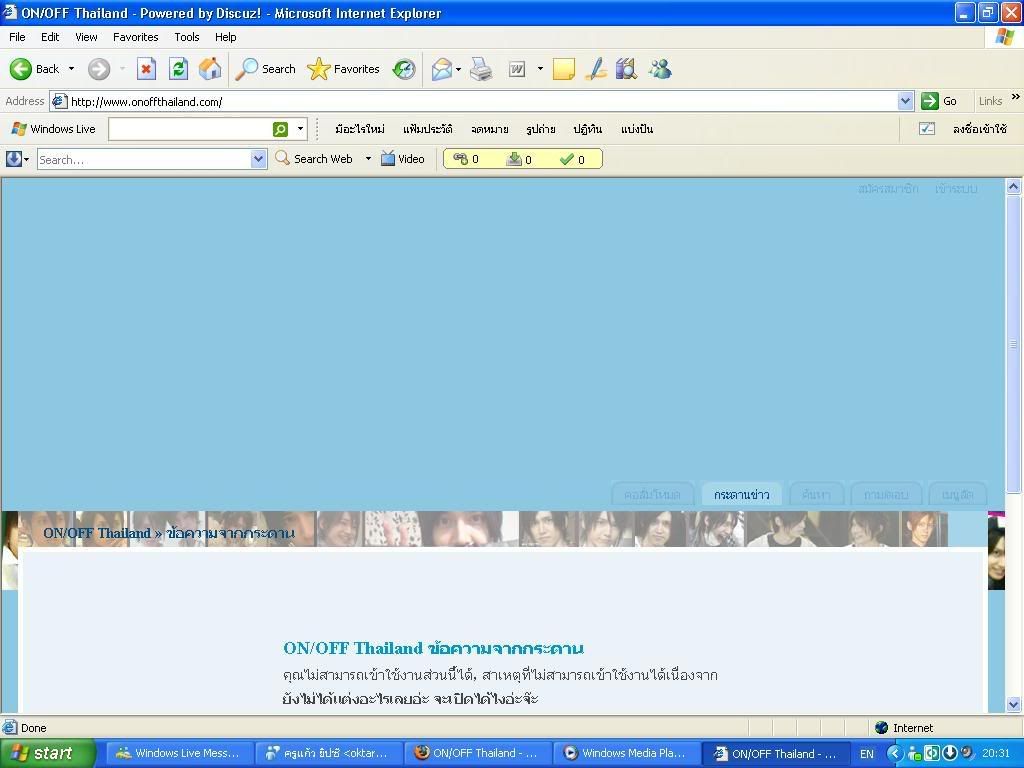The image size is (1024, 768).
Task: Expand the Search... combo box dropdown
Action: (259, 159)
